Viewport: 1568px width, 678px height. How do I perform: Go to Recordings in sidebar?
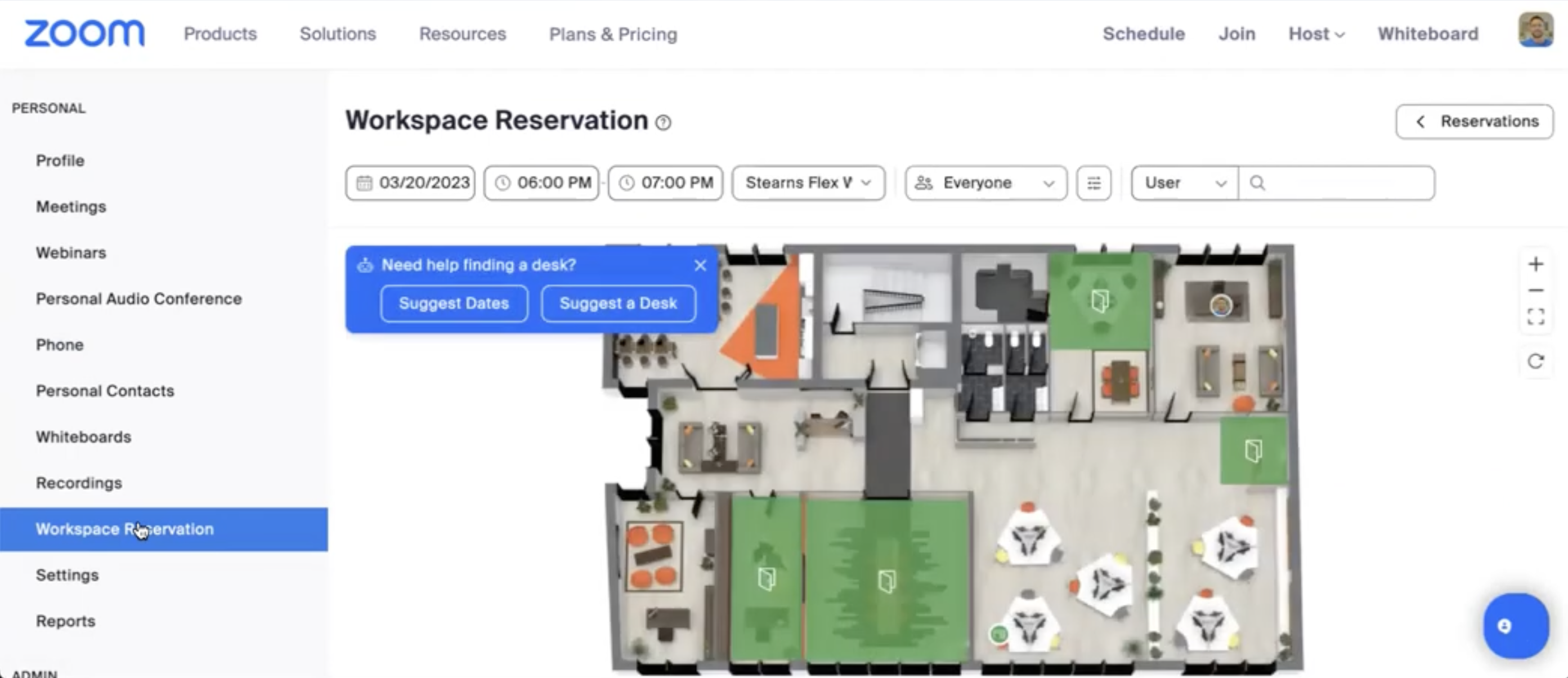(79, 483)
